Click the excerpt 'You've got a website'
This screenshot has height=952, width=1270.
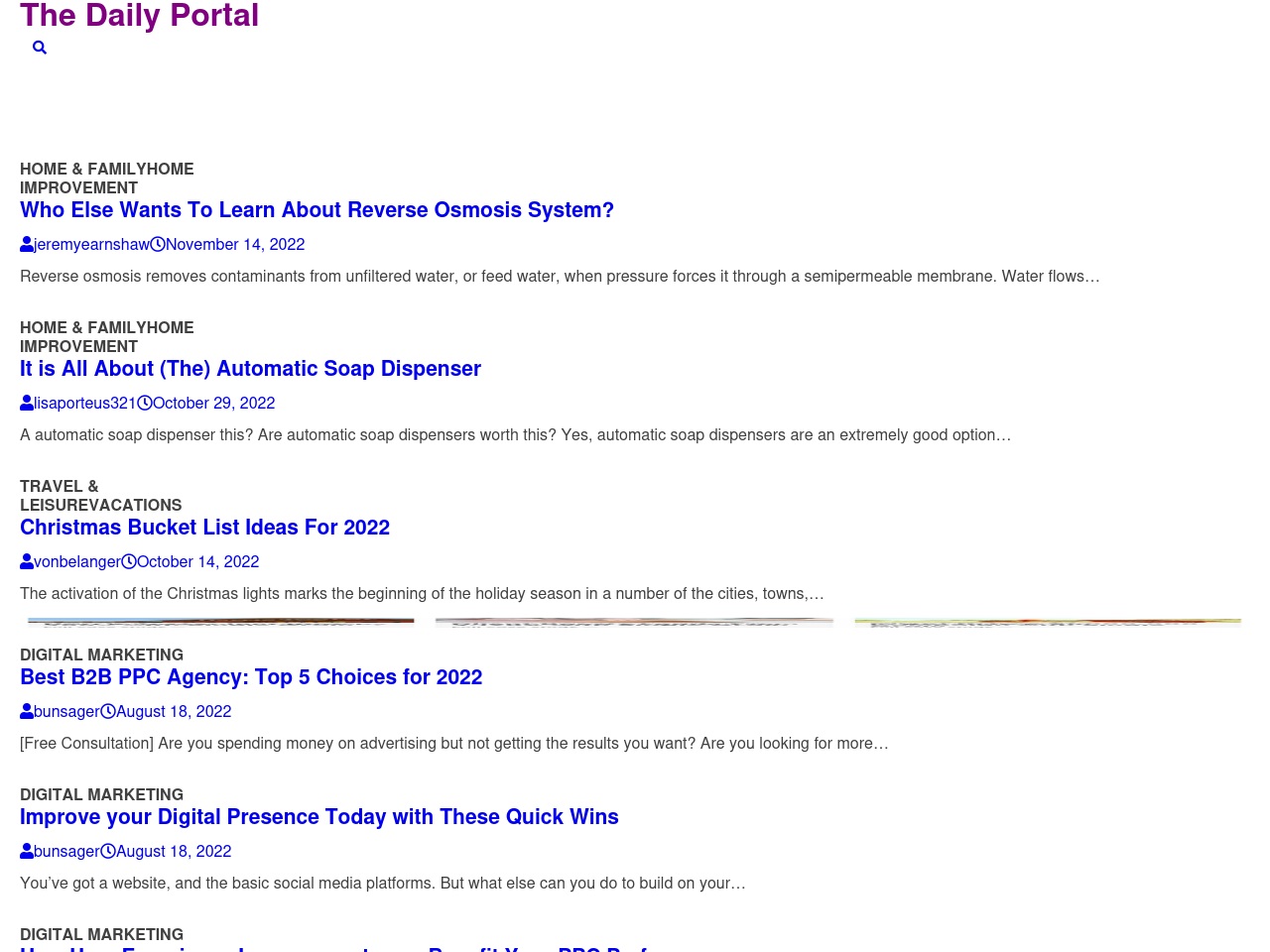[382, 883]
